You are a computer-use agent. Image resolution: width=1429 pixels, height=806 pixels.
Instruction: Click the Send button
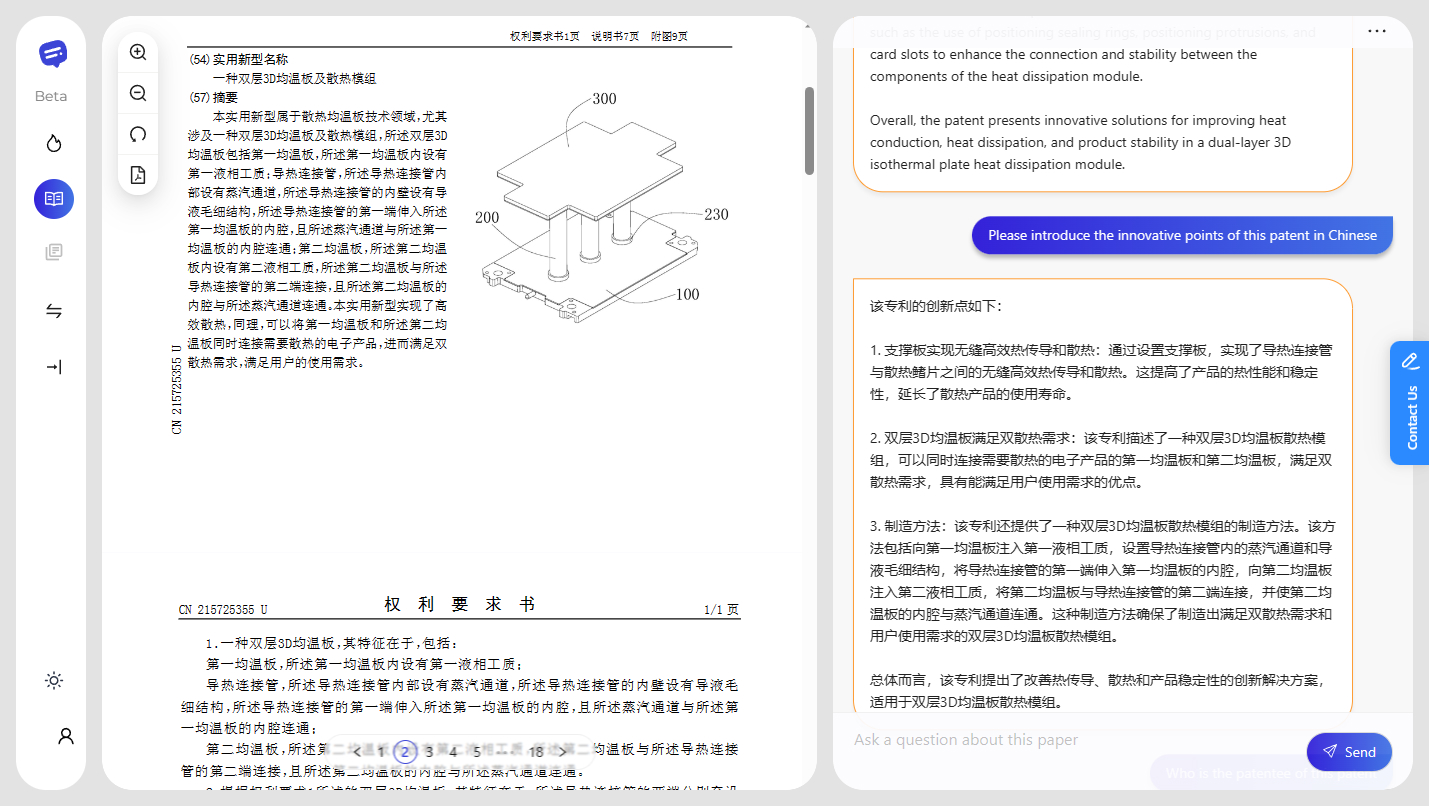point(1348,751)
